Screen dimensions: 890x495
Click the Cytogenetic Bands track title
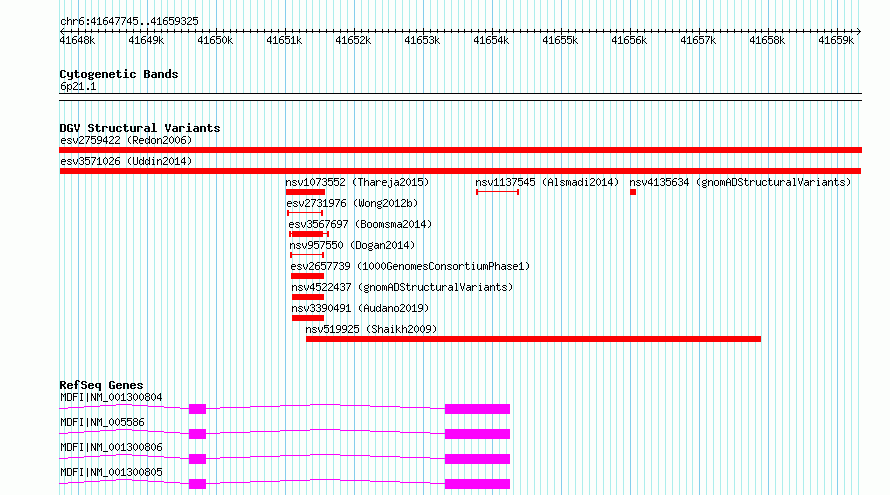[119, 74]
